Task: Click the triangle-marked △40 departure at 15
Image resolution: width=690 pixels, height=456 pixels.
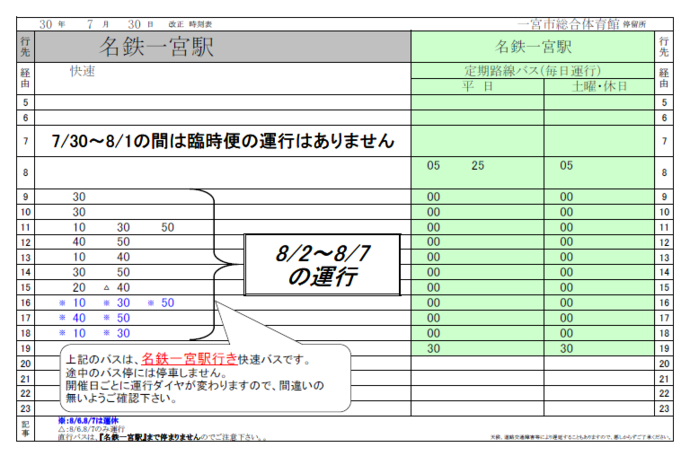Action: (117, 288)
